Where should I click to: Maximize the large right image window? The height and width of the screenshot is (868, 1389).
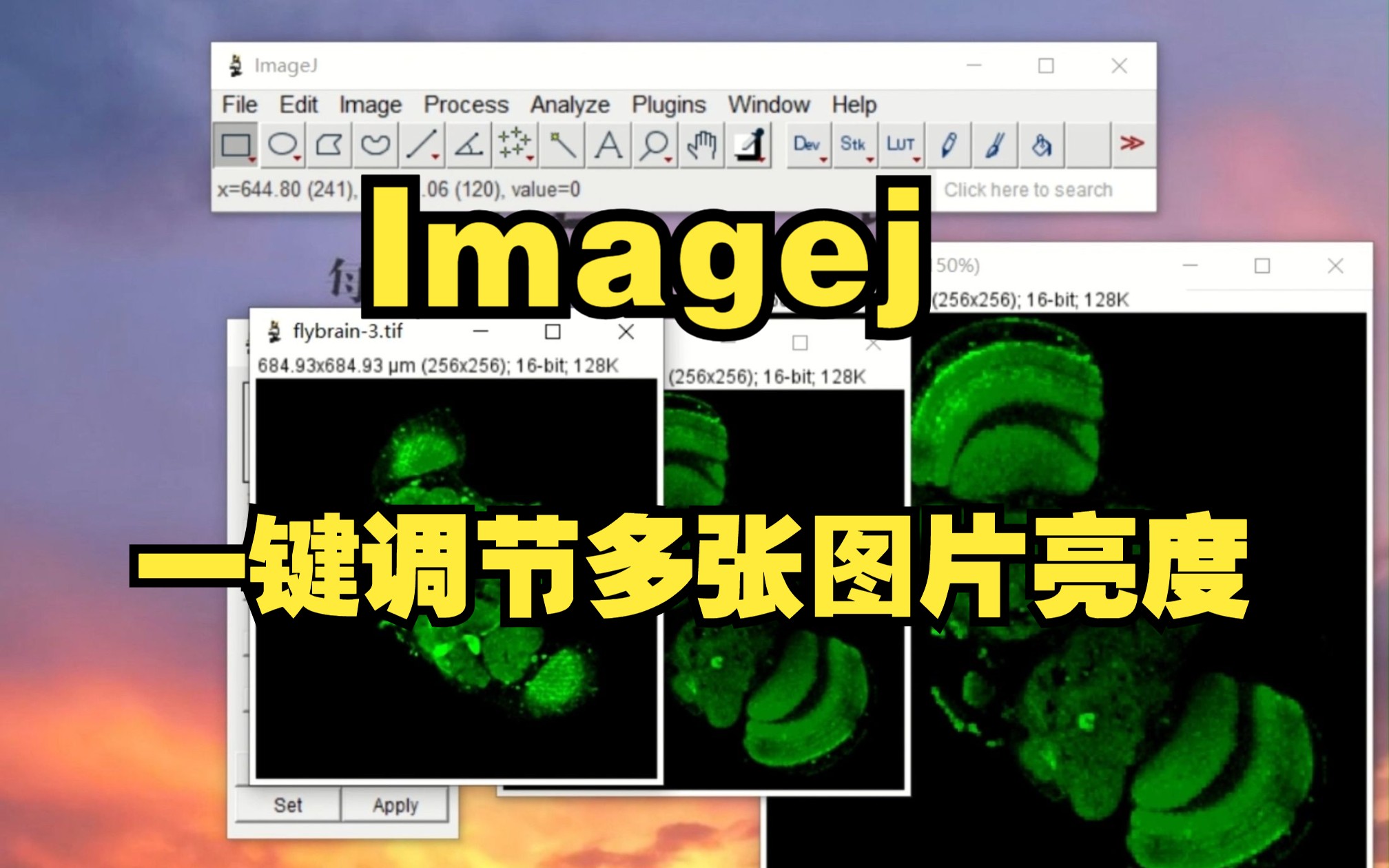point(1262,266)
